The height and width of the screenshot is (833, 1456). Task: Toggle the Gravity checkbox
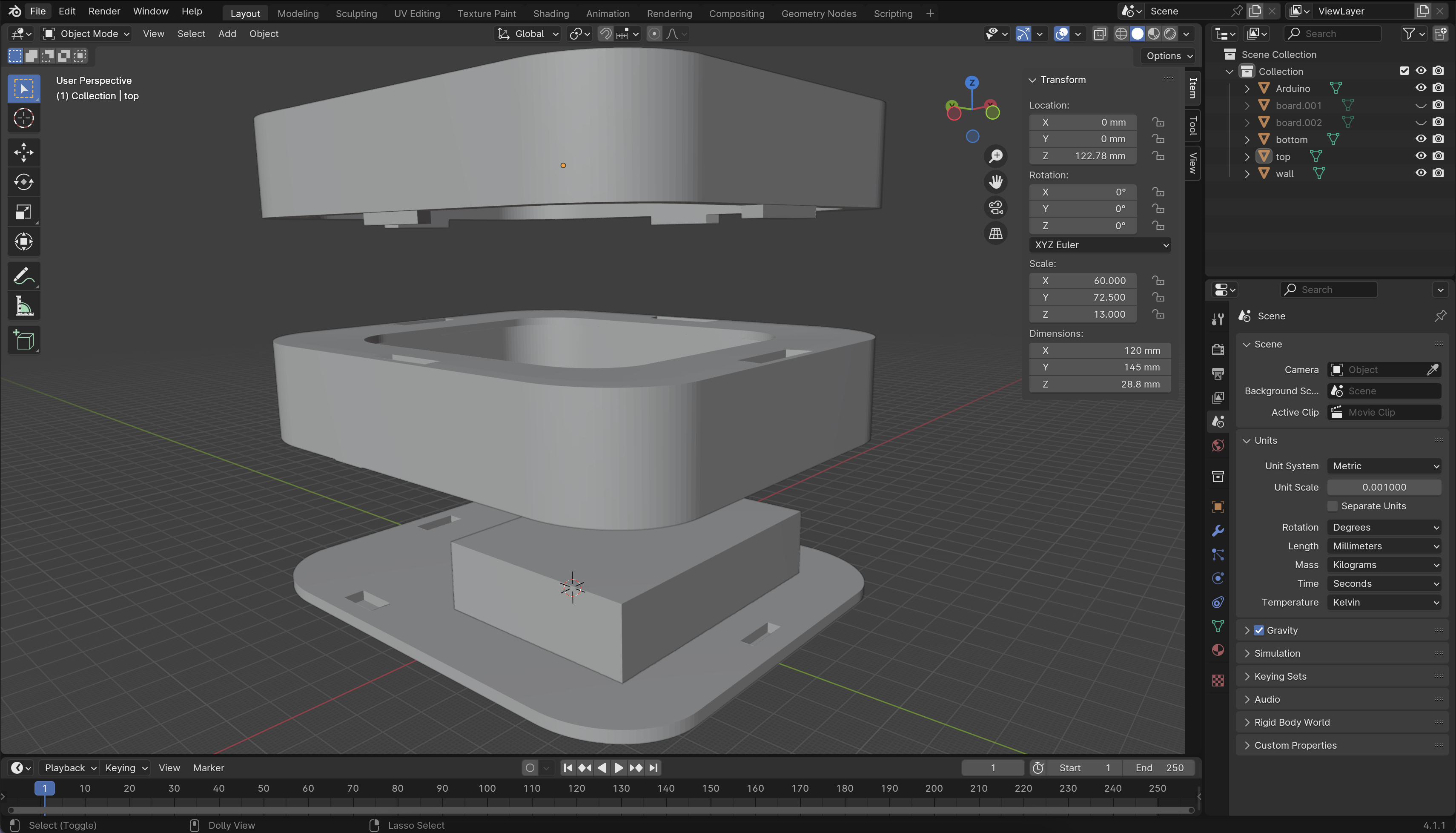click(1259, 630)
